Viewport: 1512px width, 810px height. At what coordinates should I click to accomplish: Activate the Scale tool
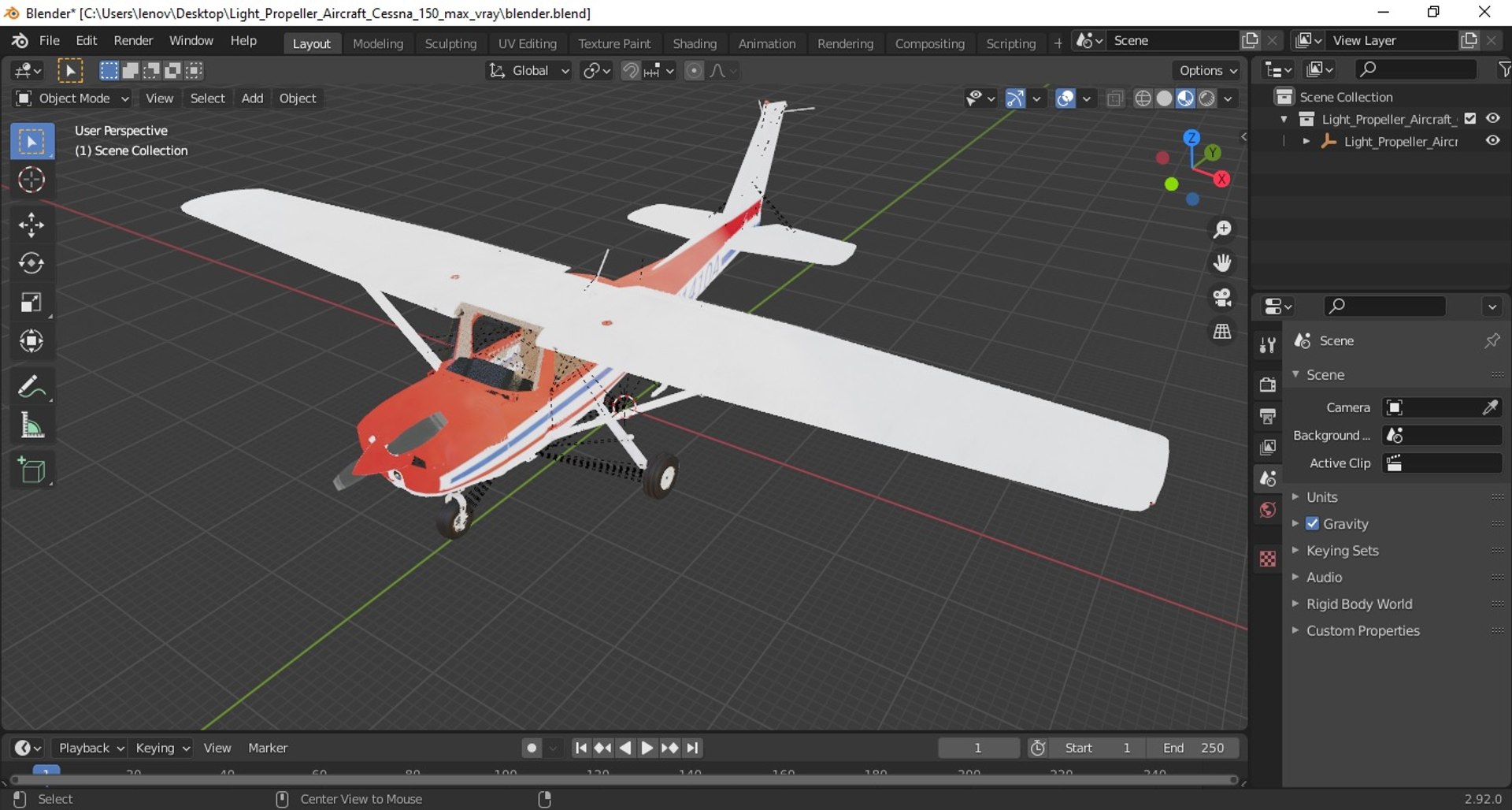(x=31, y=303)
